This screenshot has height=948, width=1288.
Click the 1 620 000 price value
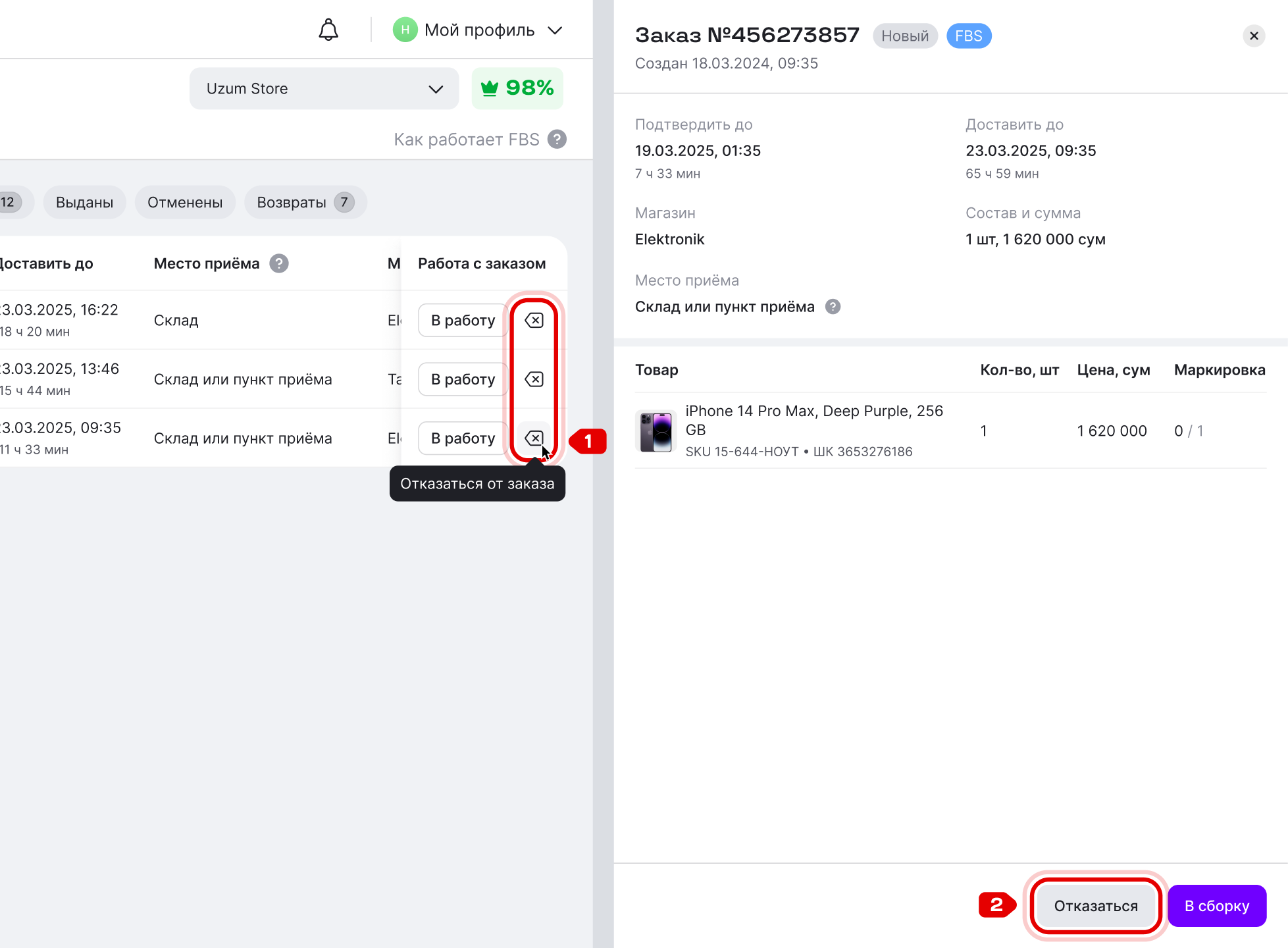(1112, 431)
